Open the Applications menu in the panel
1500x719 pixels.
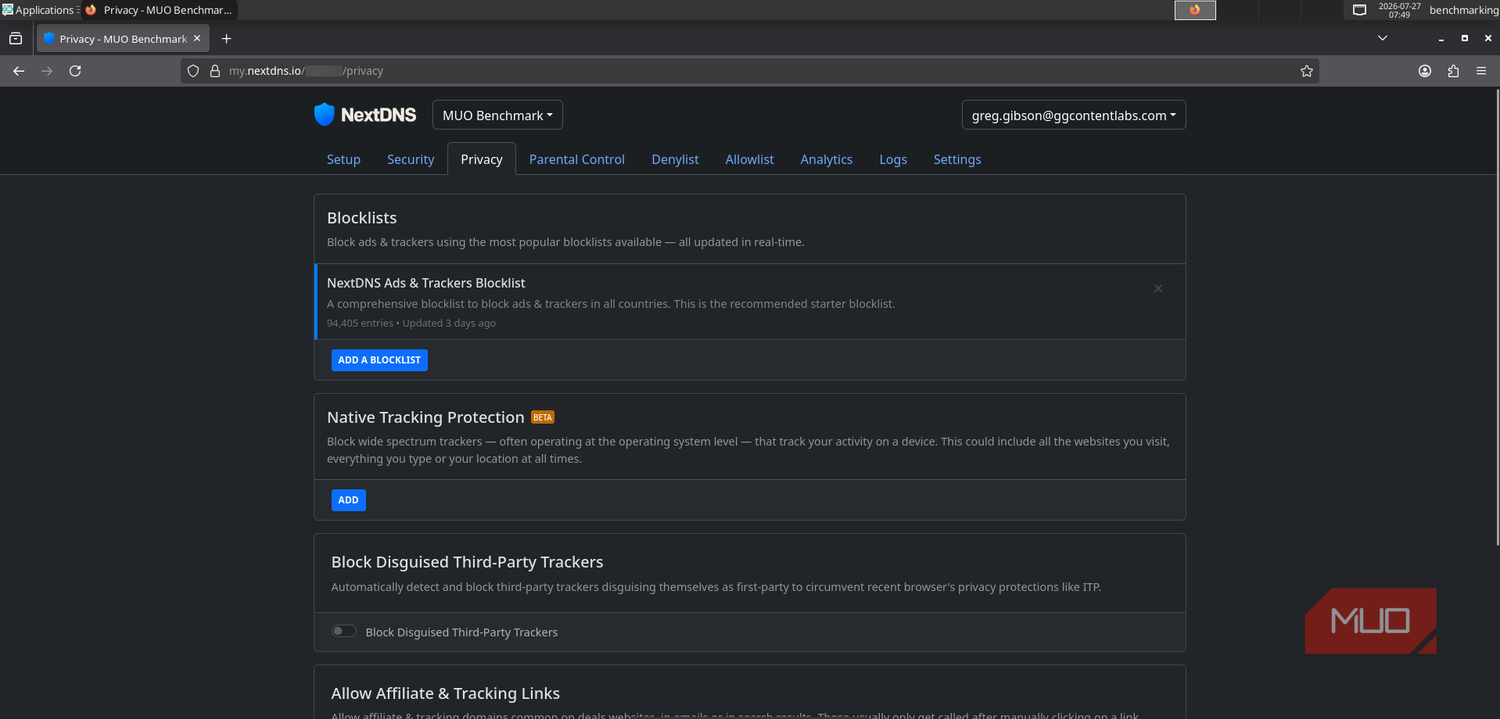pos(39,10)
